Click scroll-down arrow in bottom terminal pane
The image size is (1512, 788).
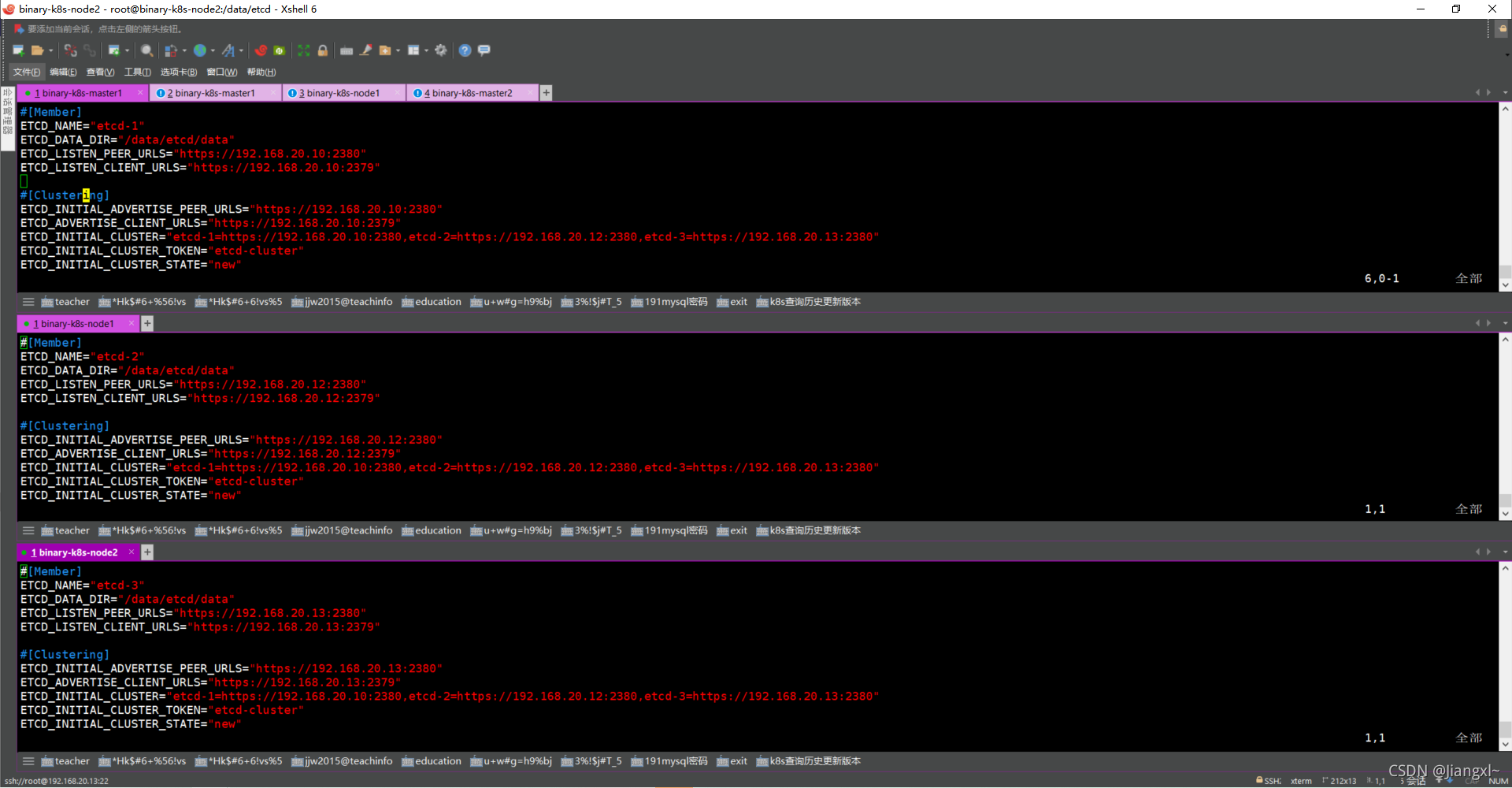pyautogui.click(x=1505, y=744)
